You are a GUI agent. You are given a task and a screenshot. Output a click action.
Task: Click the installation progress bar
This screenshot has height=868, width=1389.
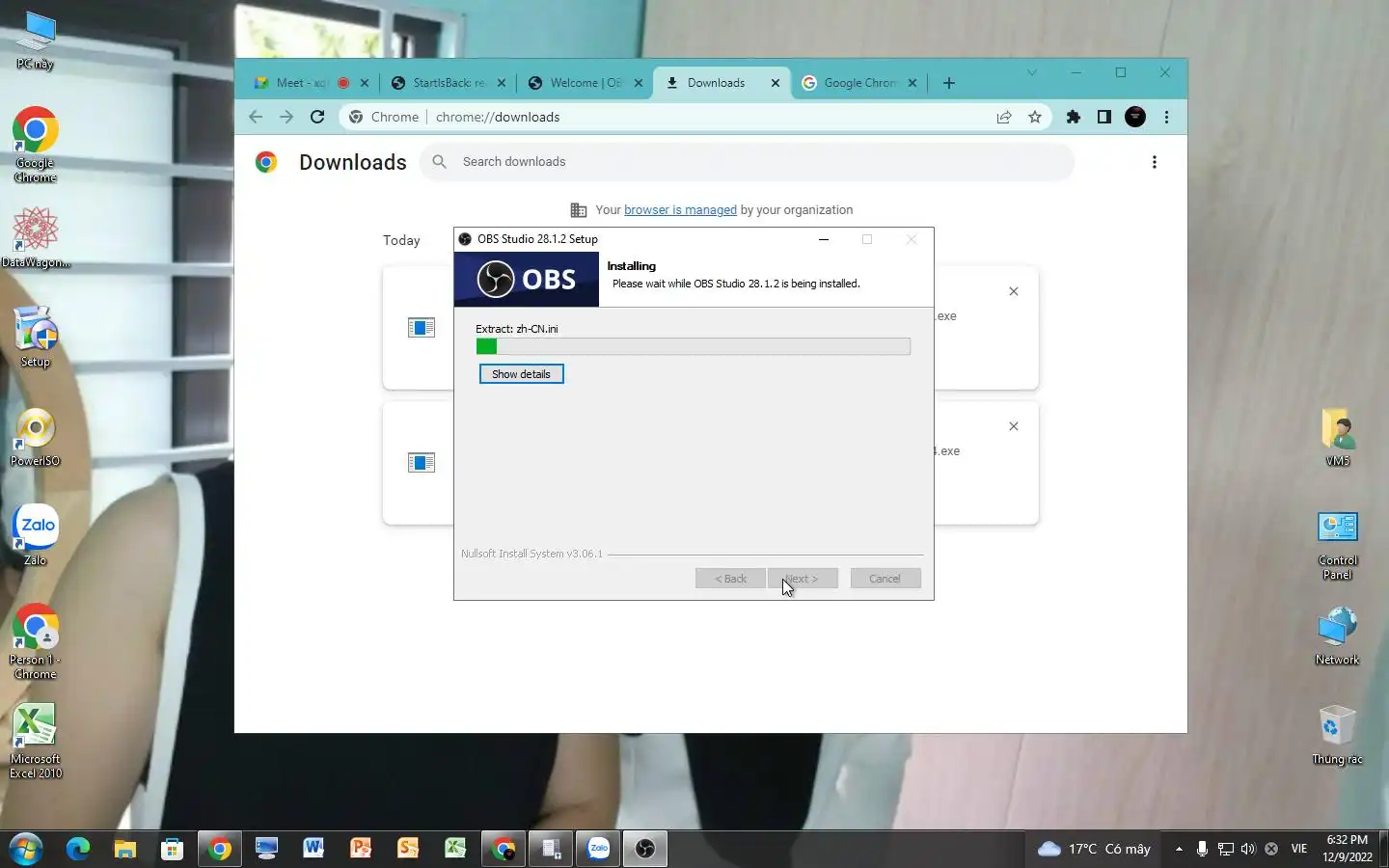pyautogui.click(x=693, y=346)
